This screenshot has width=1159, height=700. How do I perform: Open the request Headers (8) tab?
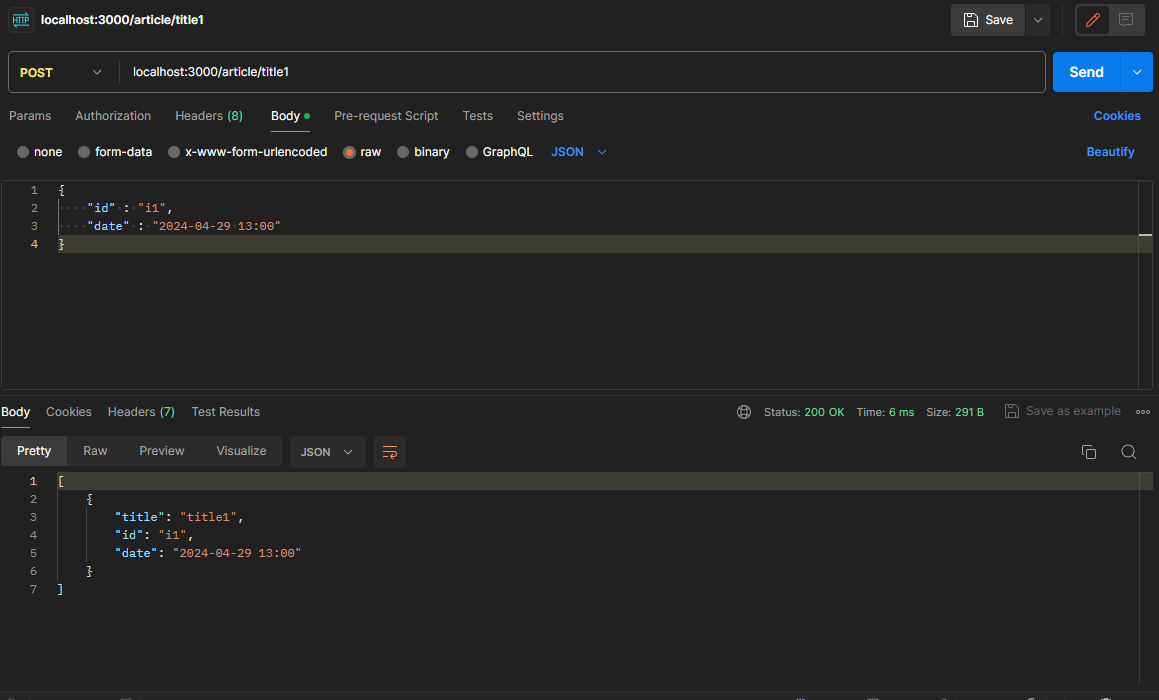208,116
